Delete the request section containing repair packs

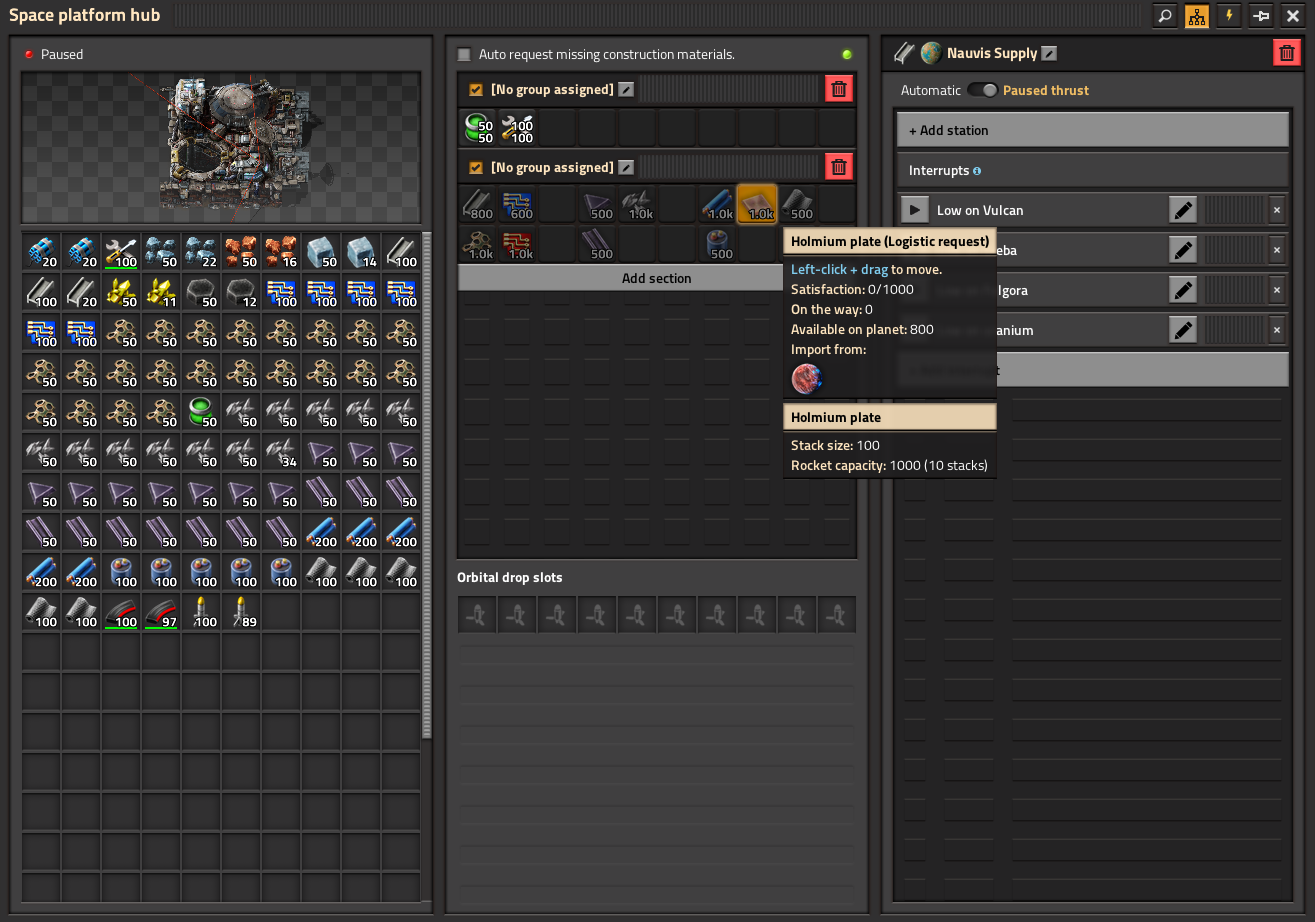point(839,90)
